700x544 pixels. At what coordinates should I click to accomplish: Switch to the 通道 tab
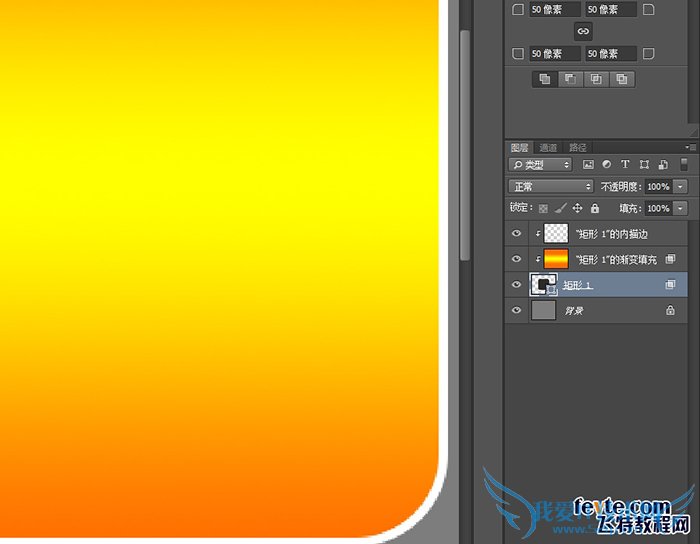[x=548, y=148]
